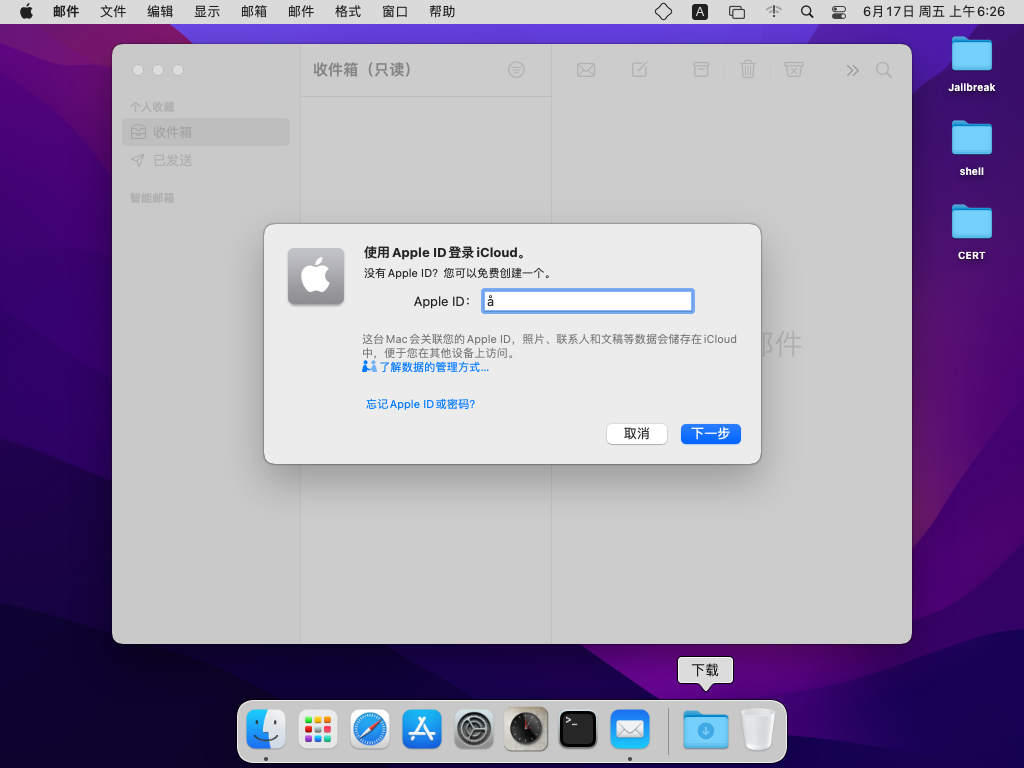This screenshot has width=1024, height=768.
Task: Open the 邮件 application menu
Action: point(66,12)
